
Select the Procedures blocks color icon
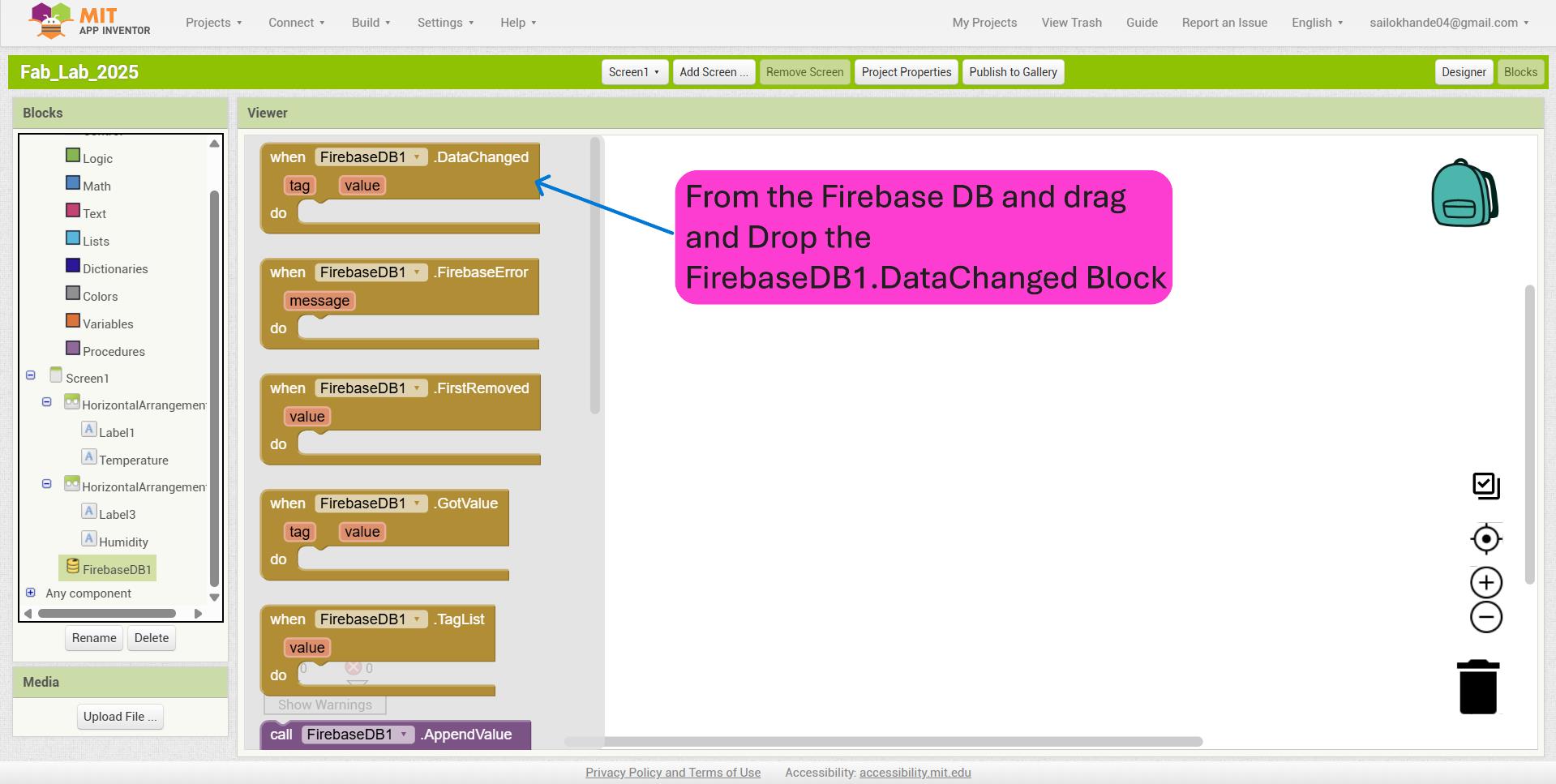tap(73, 348)
